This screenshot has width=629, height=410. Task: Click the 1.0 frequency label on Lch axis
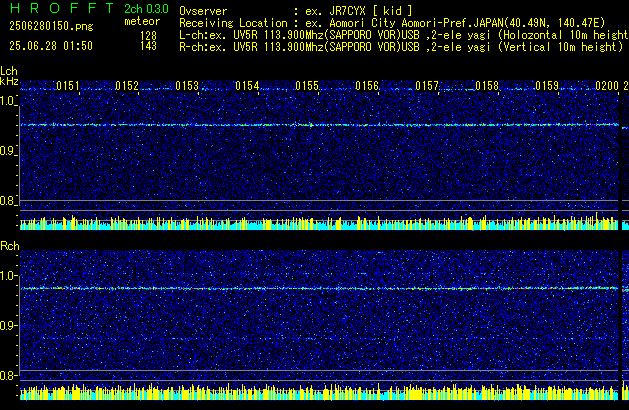(x=8, y=101)
